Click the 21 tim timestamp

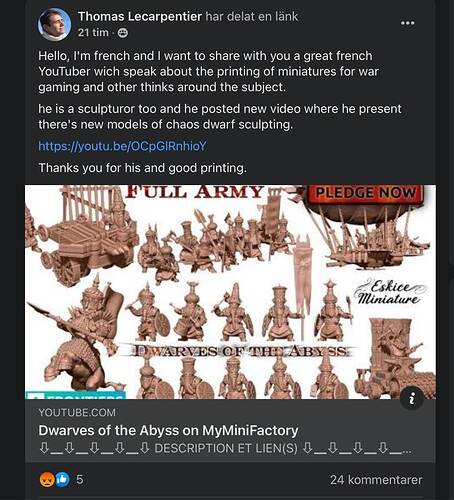pos(93,33)
